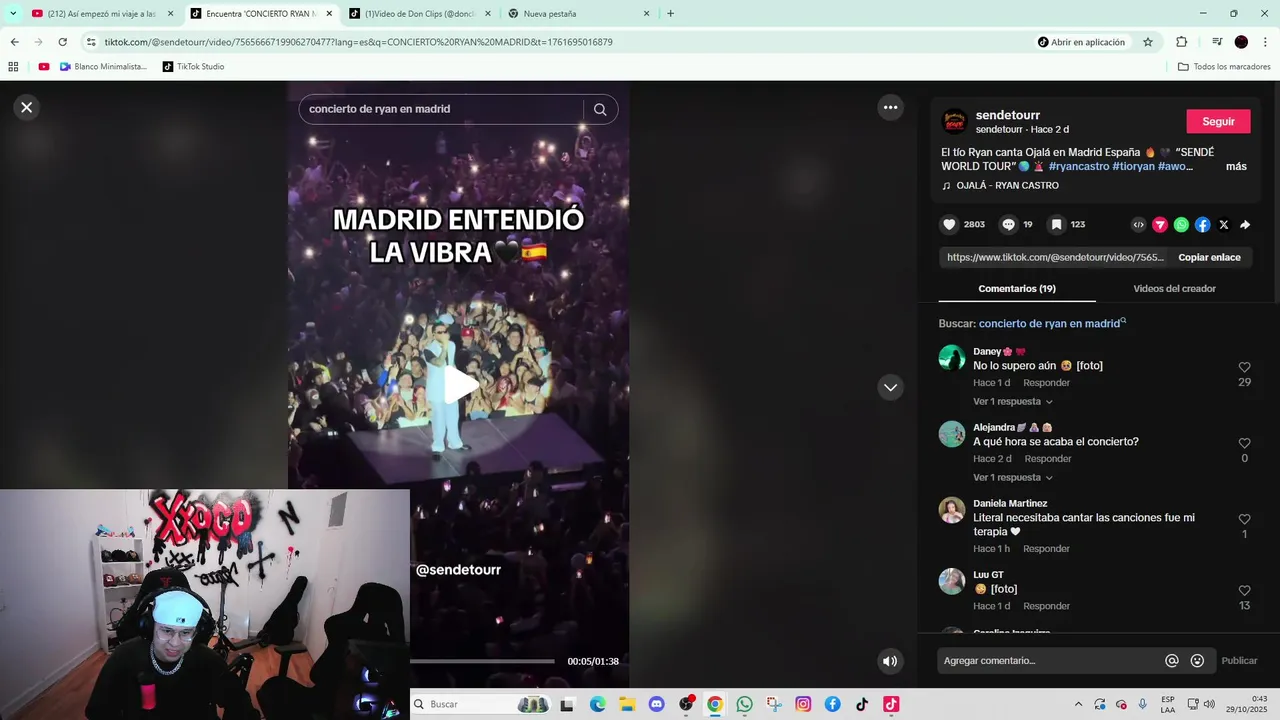Open the #tioryan hashtag link
Screen dimensions: 1280x720
click(1133, 167)
